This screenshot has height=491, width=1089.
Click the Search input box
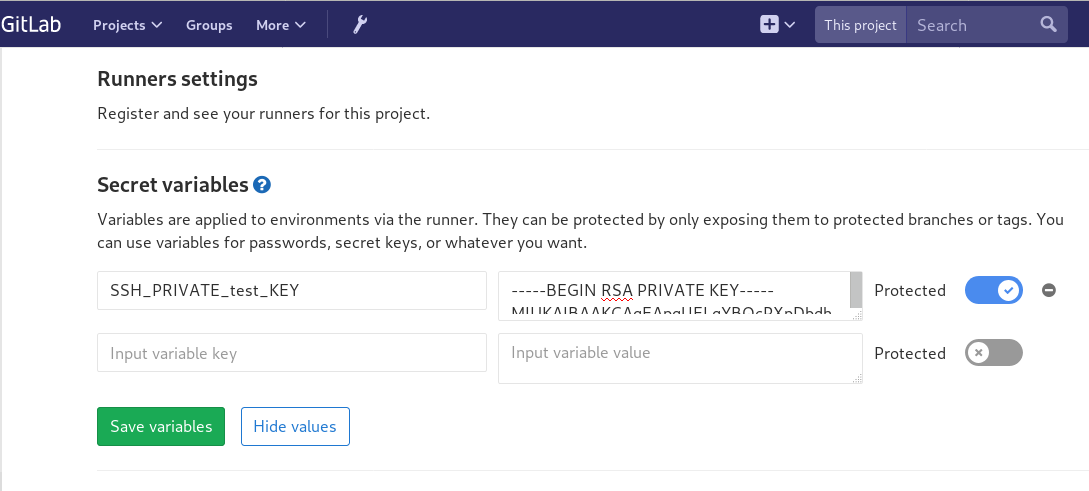point(970,25)
